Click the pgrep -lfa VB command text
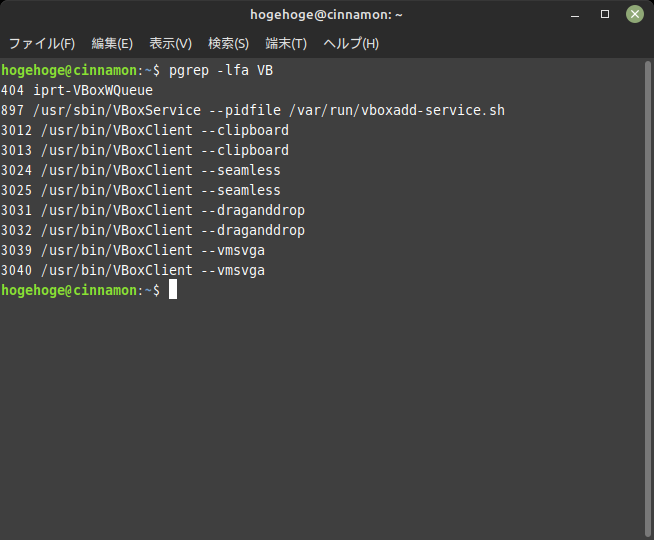 221,70
